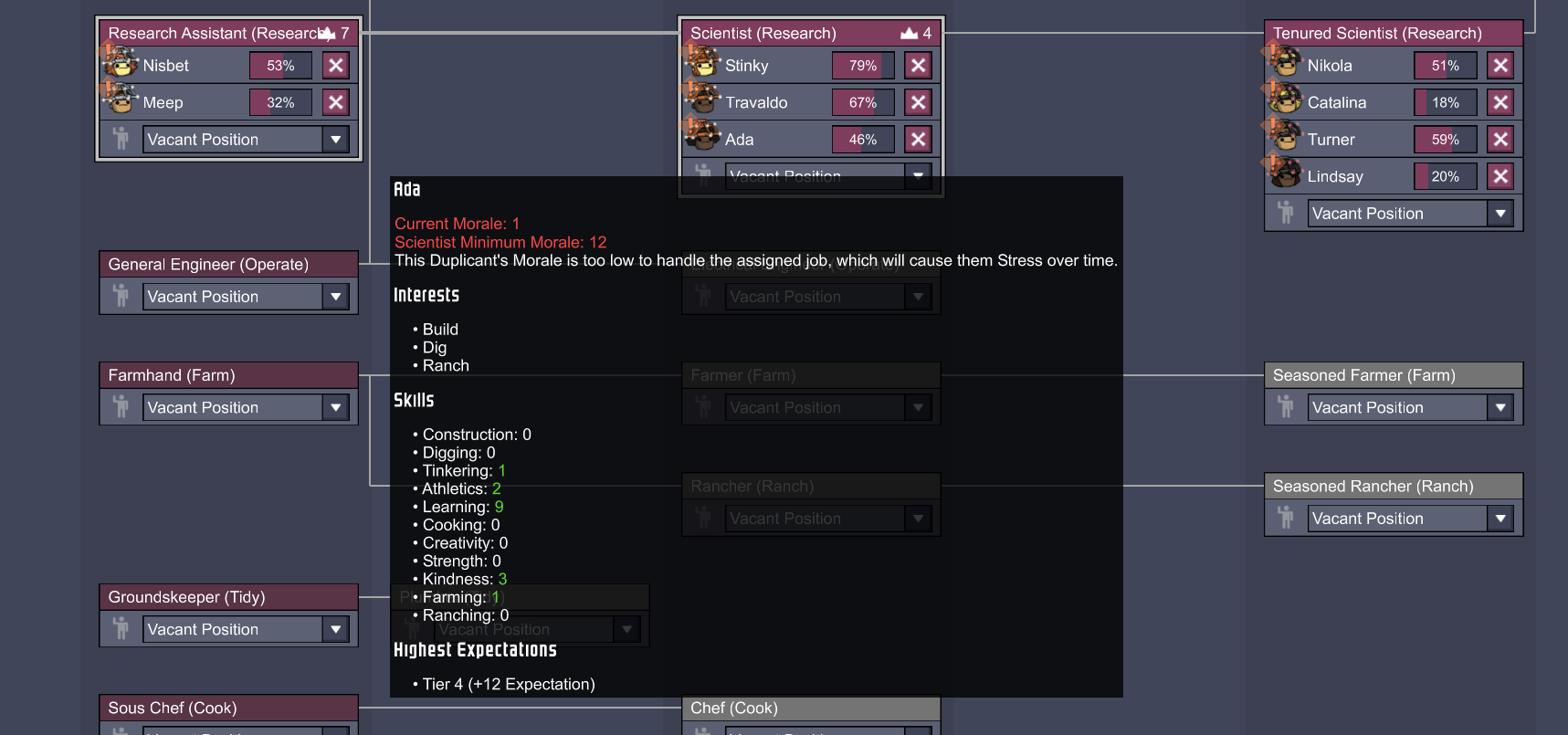1568x735 pixels.
Task: Remove Nikola from Tenured Scientist
Action: tap(1500, 66)
